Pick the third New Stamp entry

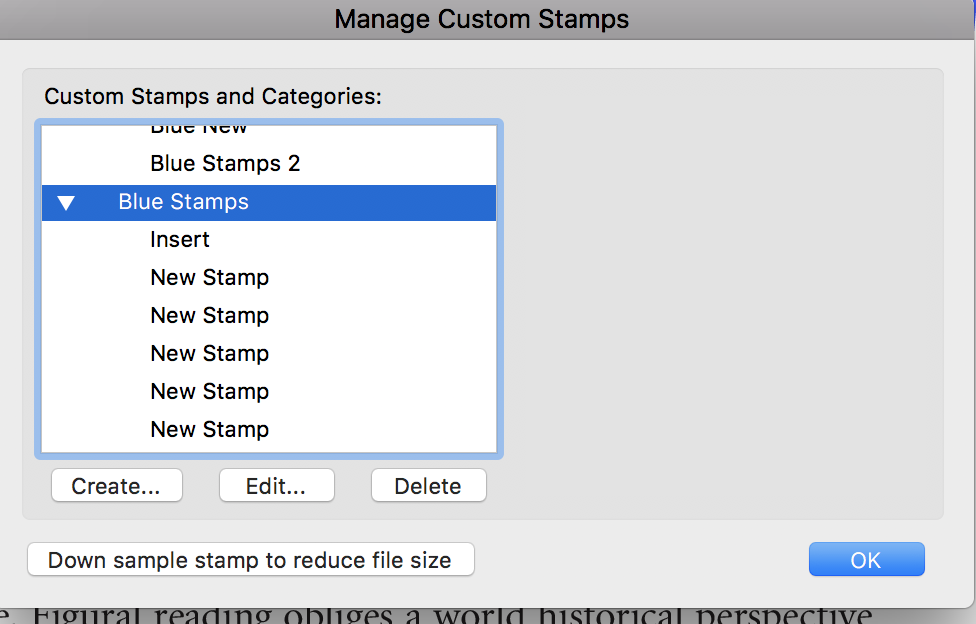tap(210, 354)
